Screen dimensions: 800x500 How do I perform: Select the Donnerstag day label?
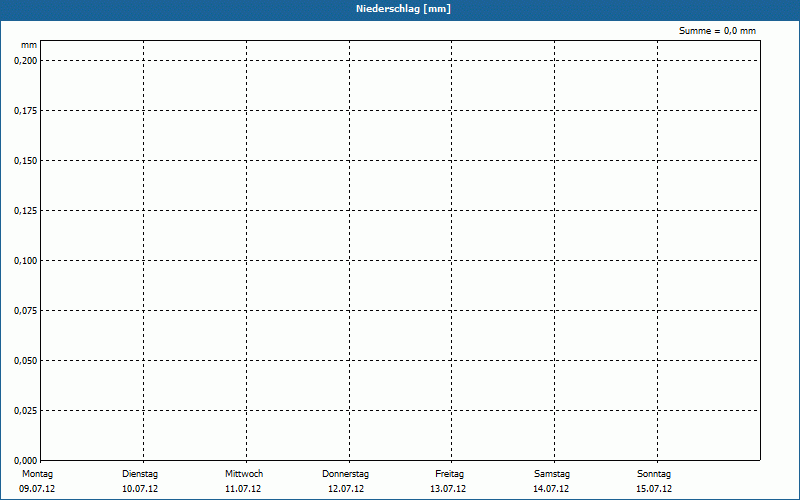[x=345, y=474]
